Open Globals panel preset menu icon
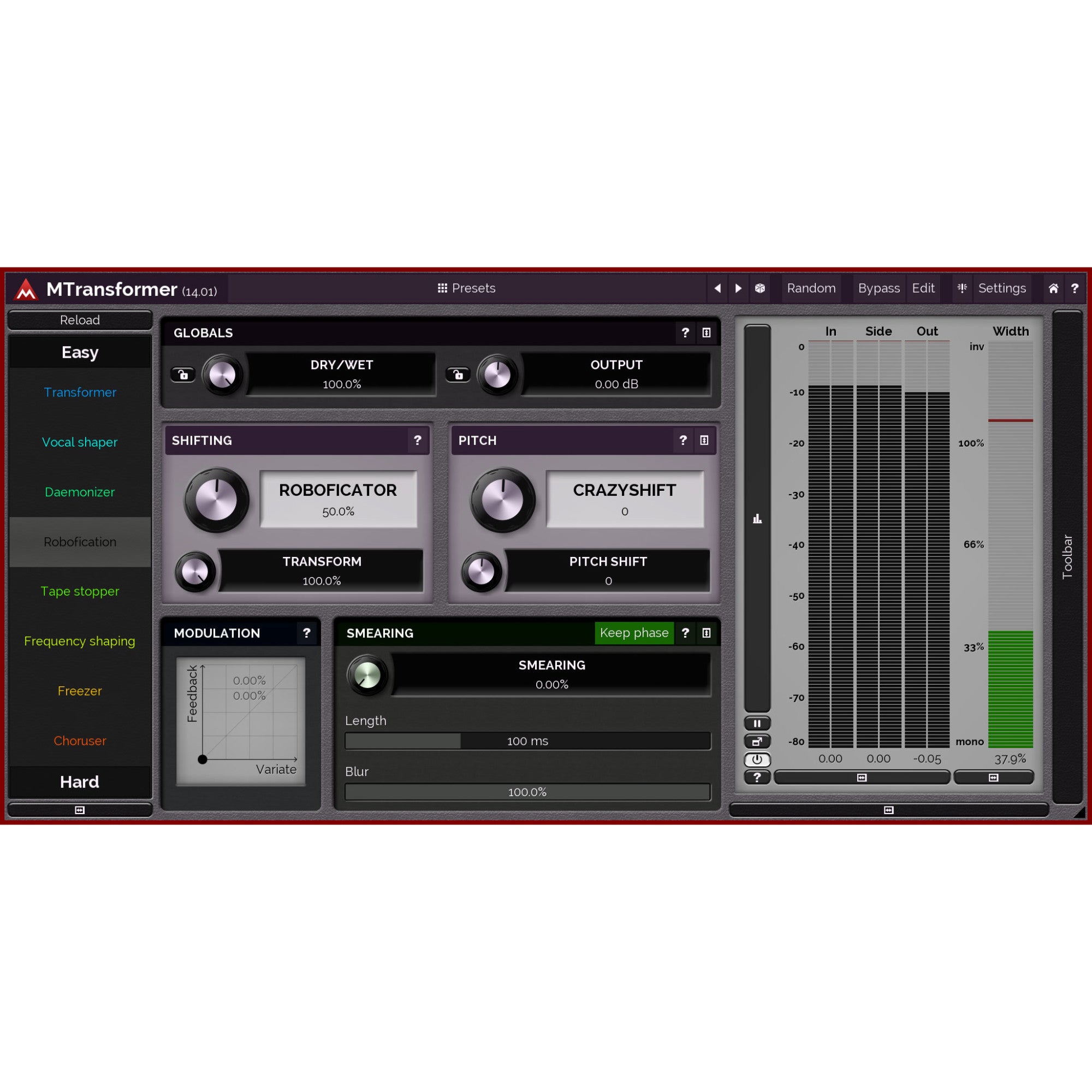 [x=707, y=333]
